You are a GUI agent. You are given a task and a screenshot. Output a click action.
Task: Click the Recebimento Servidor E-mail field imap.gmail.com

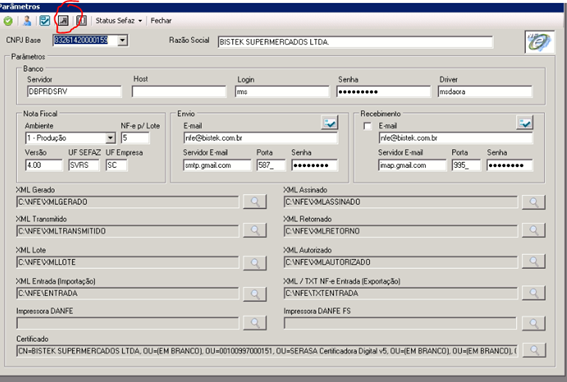412,165
